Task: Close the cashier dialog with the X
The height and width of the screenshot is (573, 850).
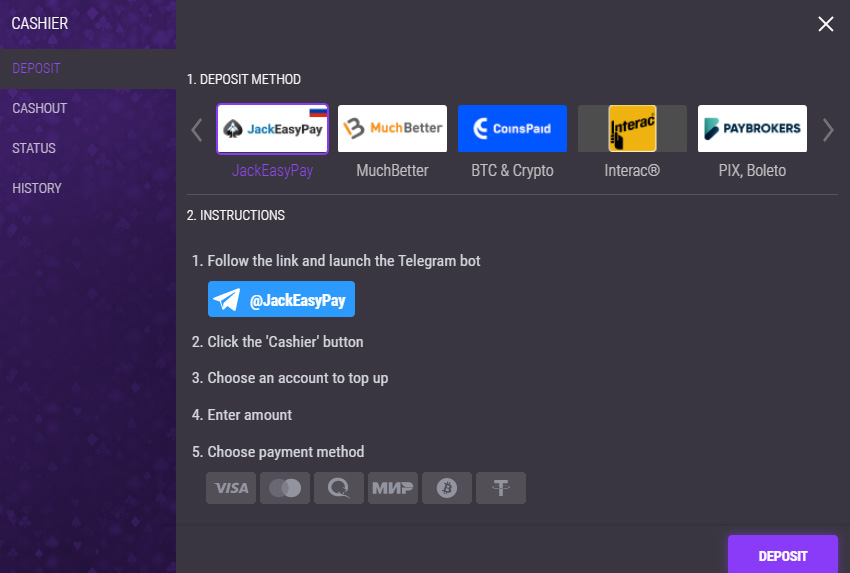Action: pos(826,24)
